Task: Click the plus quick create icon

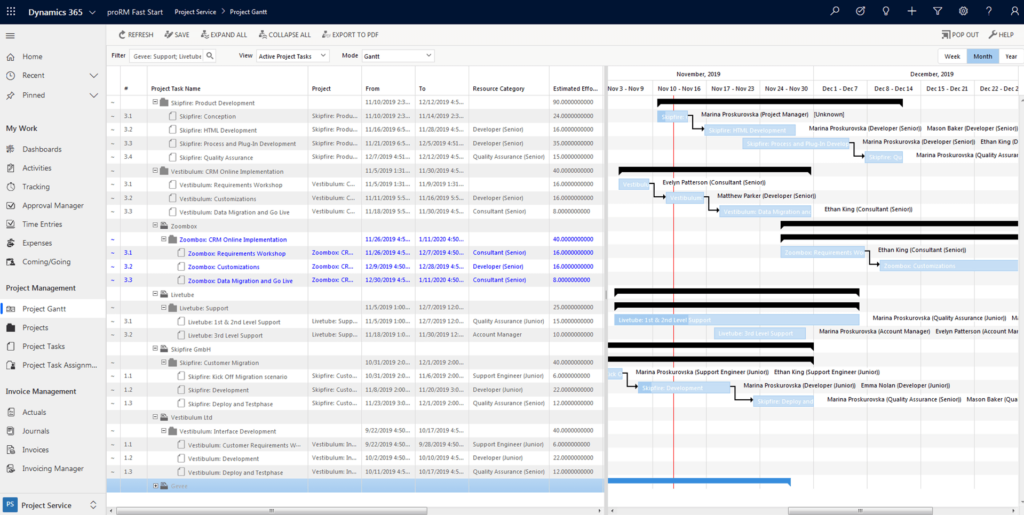Action: tap(912, 11)
